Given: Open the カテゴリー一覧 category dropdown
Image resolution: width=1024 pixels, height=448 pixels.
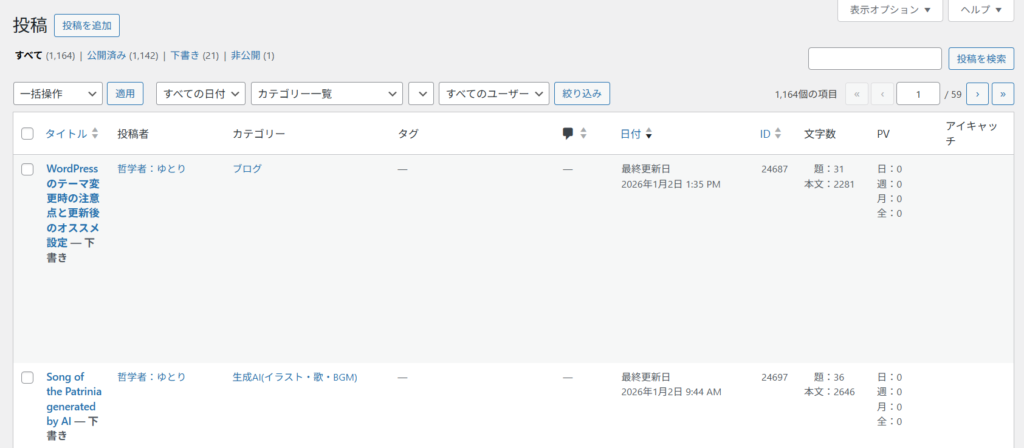Looking at the screenshot, I should tap(326, 93).
